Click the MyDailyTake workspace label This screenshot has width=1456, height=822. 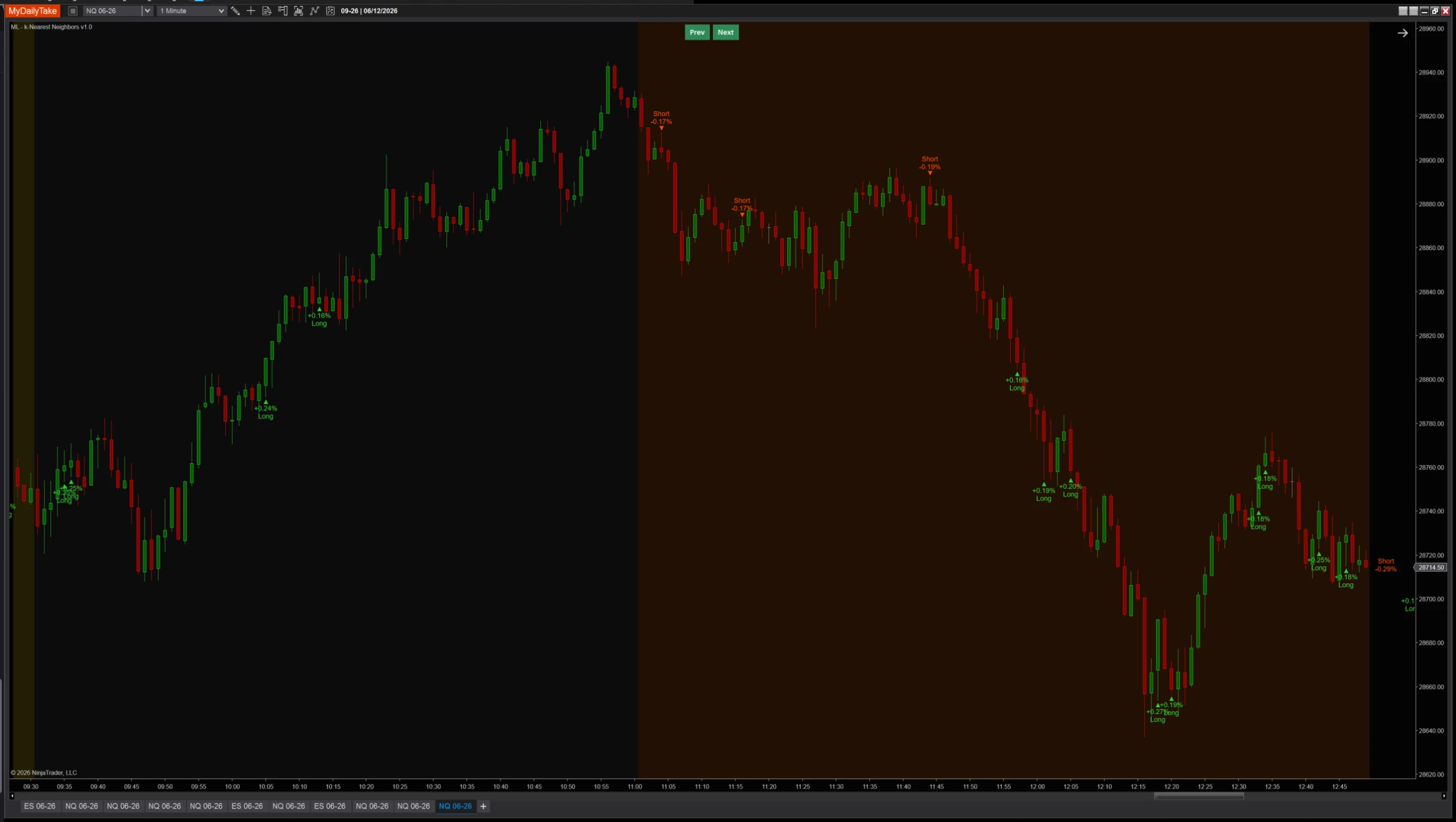click(x=33, y=11)
